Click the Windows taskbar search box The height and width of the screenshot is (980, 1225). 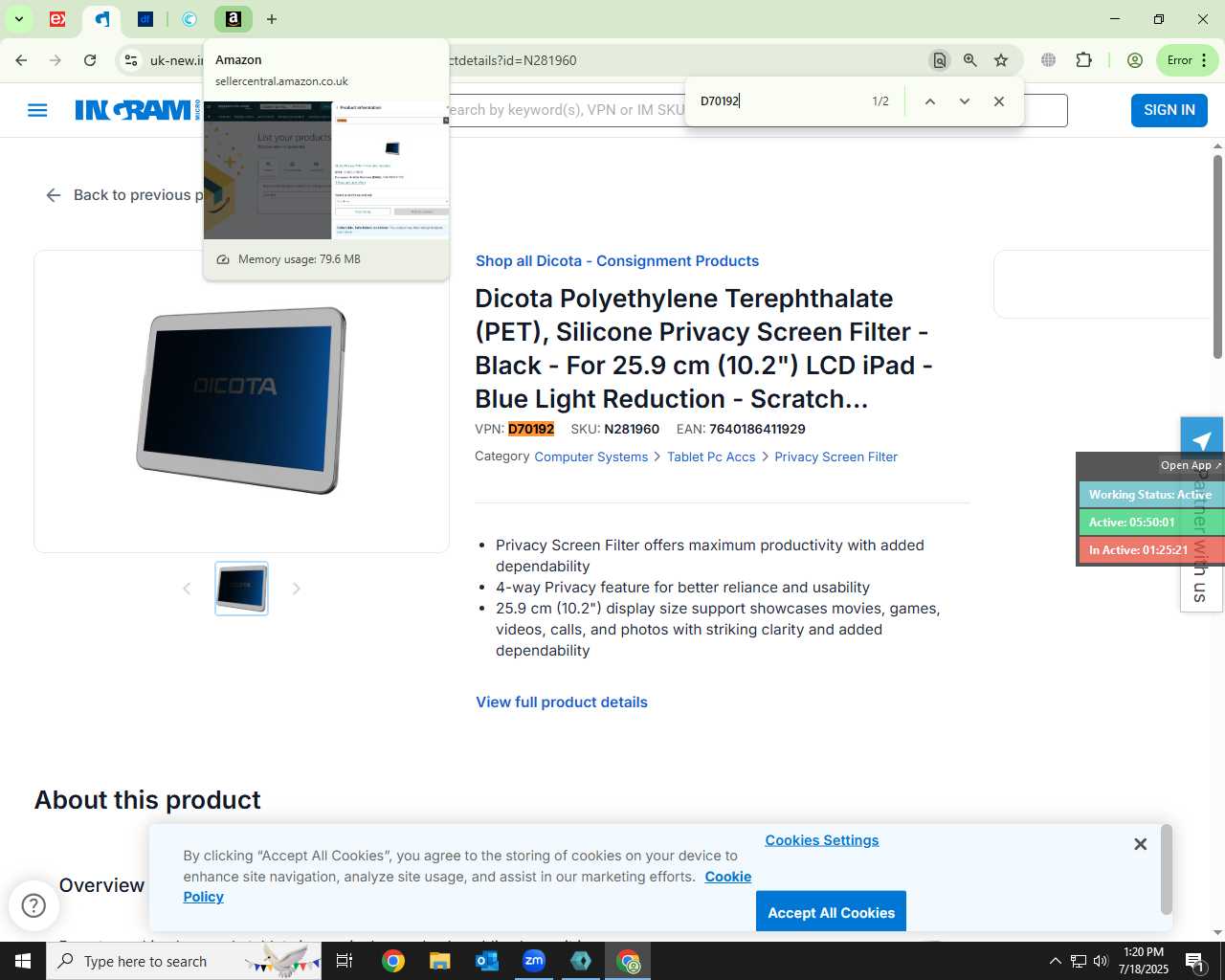click(184, 961)
